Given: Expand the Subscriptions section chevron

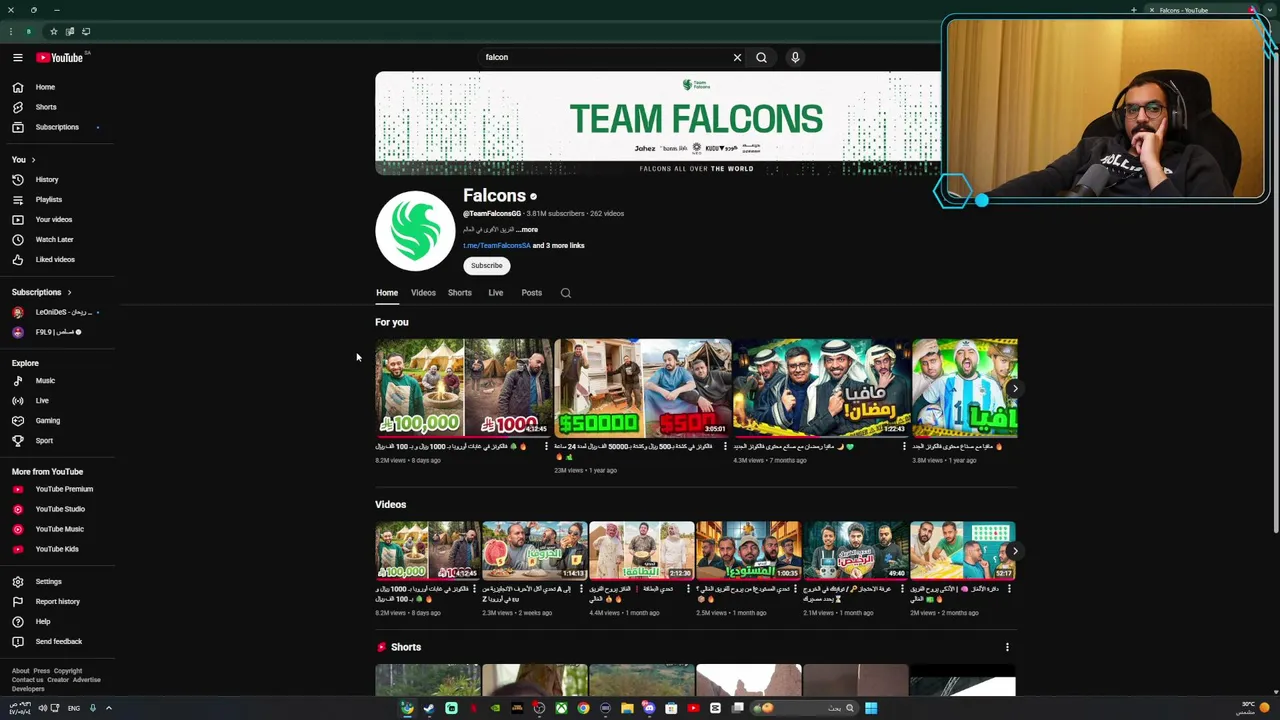Looking at the screenshot, I should pos(69,292).
